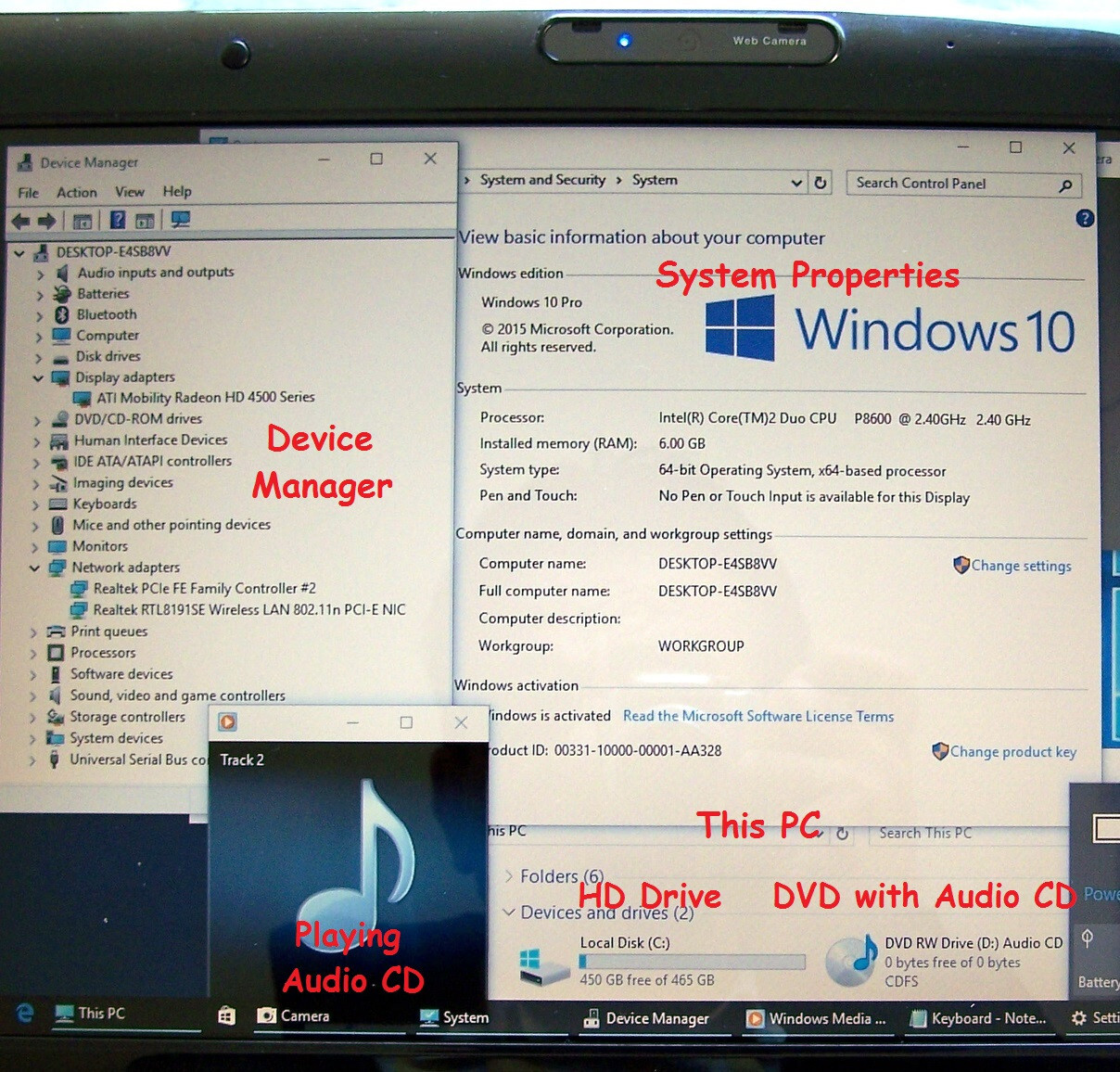The image size is (1120, 1072).
Task: Open the Action menu
Action: 77,192
